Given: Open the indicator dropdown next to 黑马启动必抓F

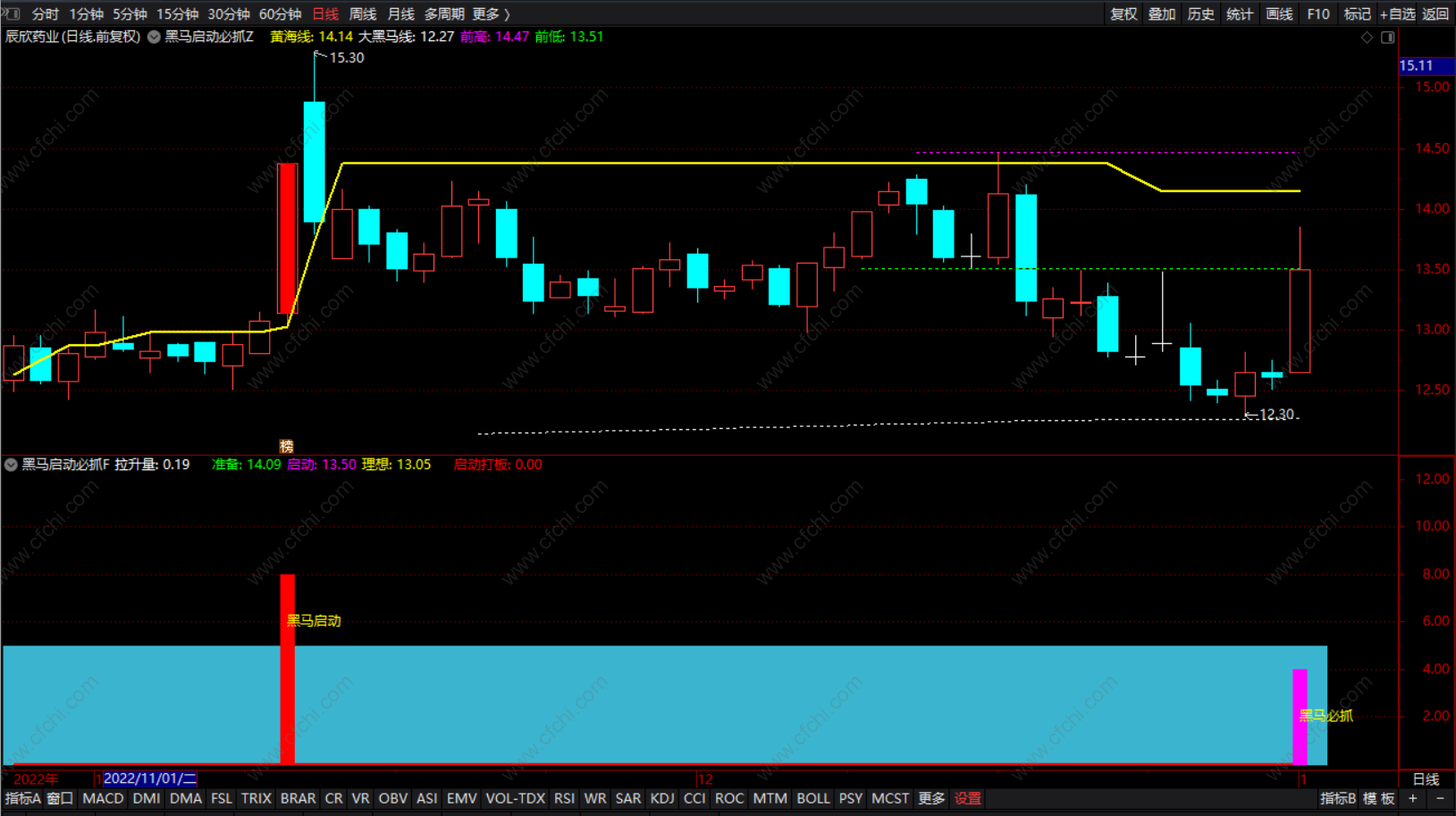Looking at the screenshot, I should [x=11, y=465].
